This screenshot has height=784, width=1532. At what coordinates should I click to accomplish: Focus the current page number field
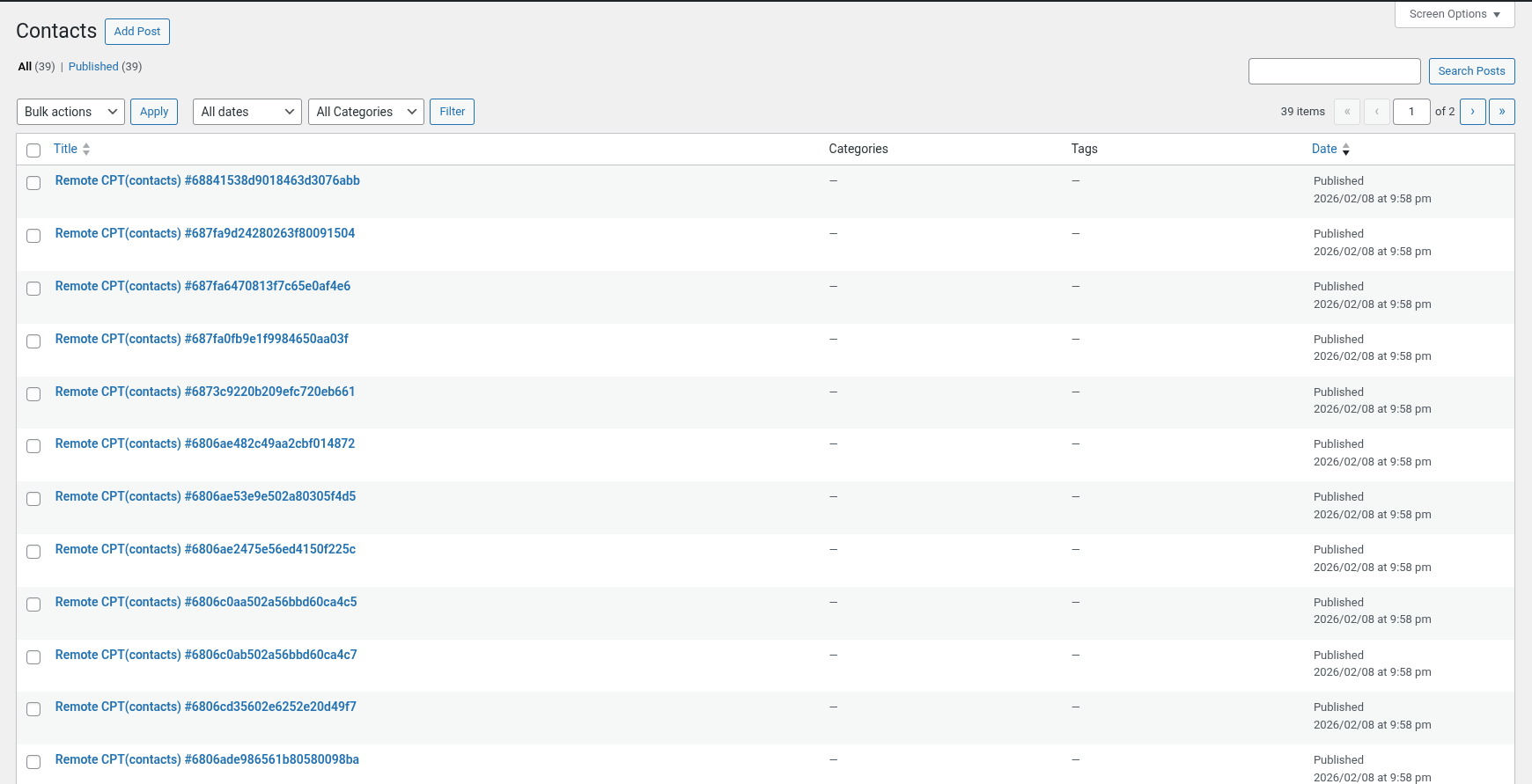tap(1411, 112)
